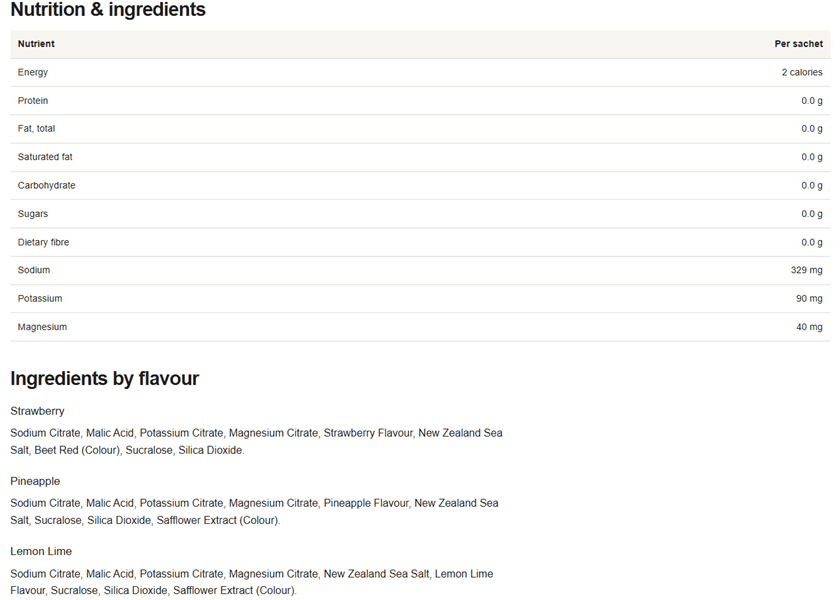The width and height of the screenshot is (840, 600).
Task: Select the "Nutrient" column header
Action: coord(36,44)
